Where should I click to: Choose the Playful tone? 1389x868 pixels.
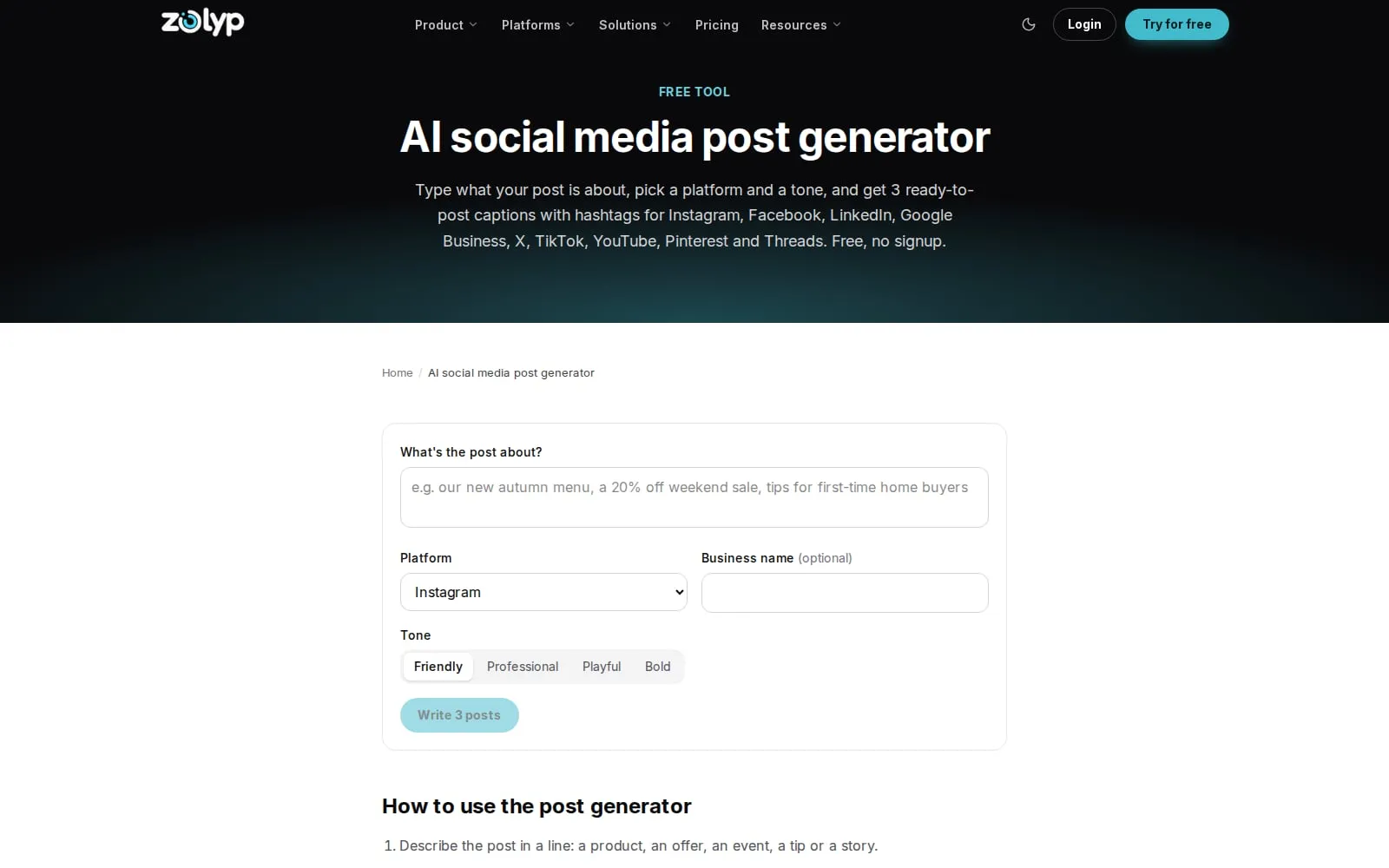[x=602, y=667]
